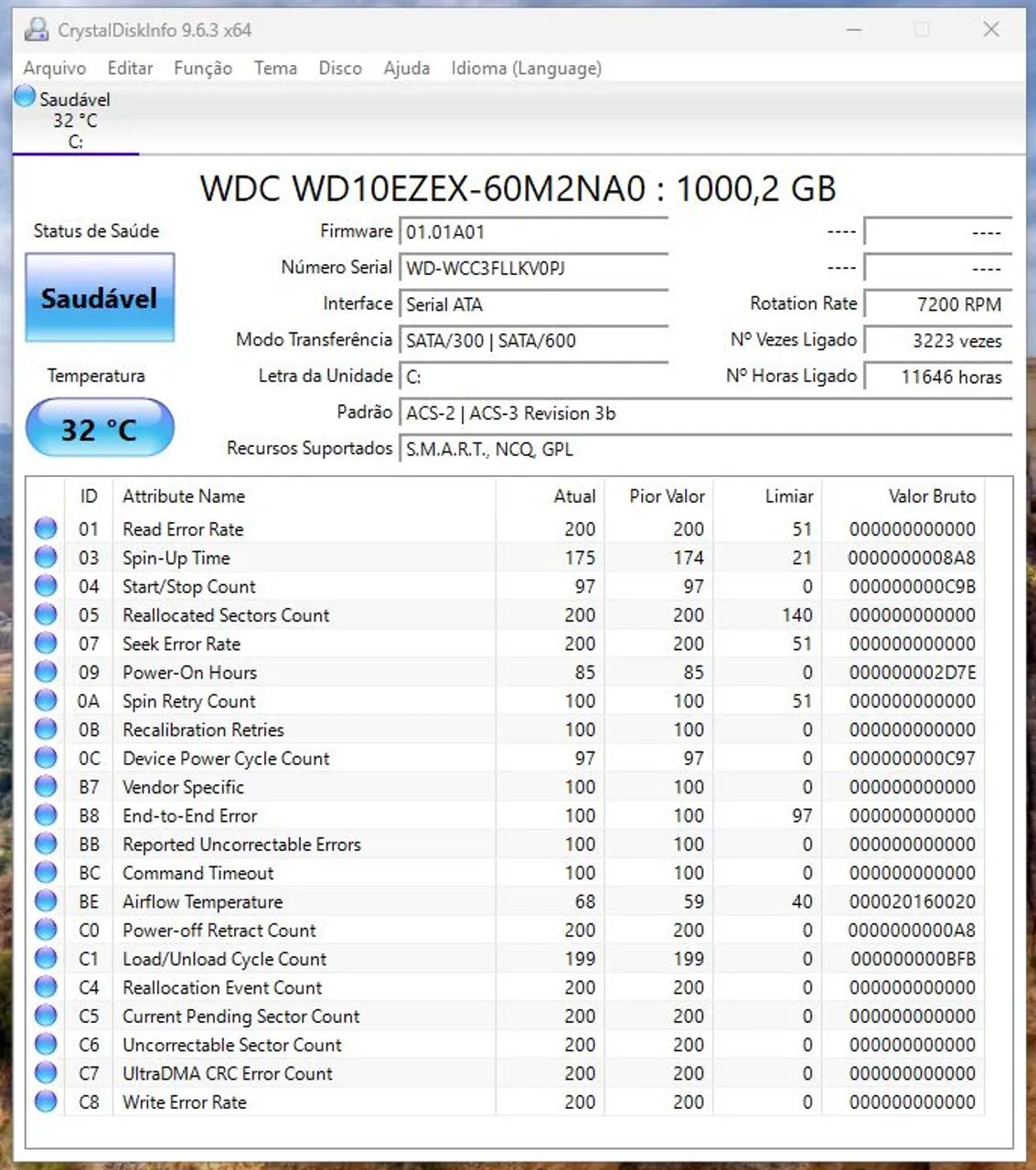Click status circle for Current Pending Sector Count
1036x1170 pixels.
coord(46,1016)
